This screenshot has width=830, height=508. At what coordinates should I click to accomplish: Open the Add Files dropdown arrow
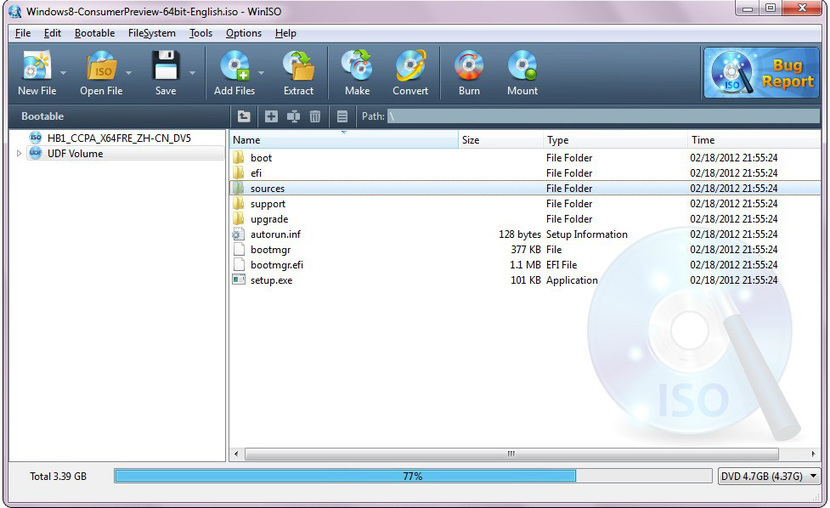[x=261, y=73]
